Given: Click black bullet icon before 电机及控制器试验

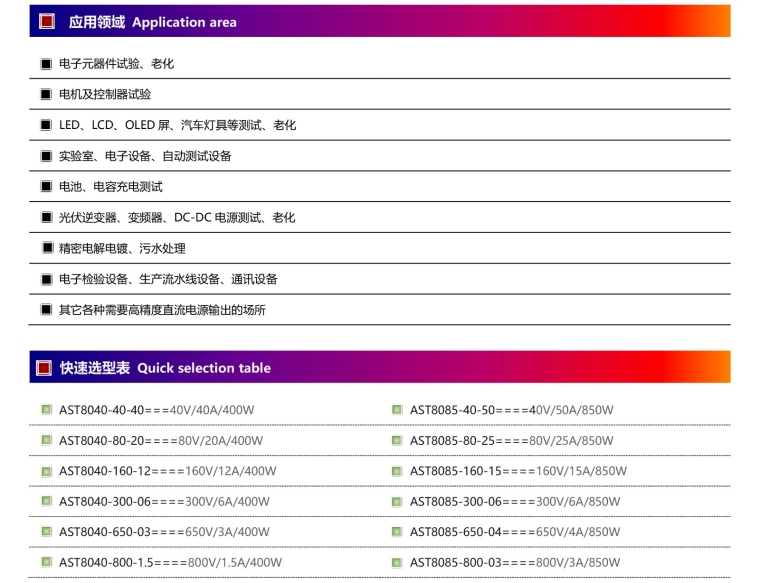Looking at the screenshot, I should [46, 95].
